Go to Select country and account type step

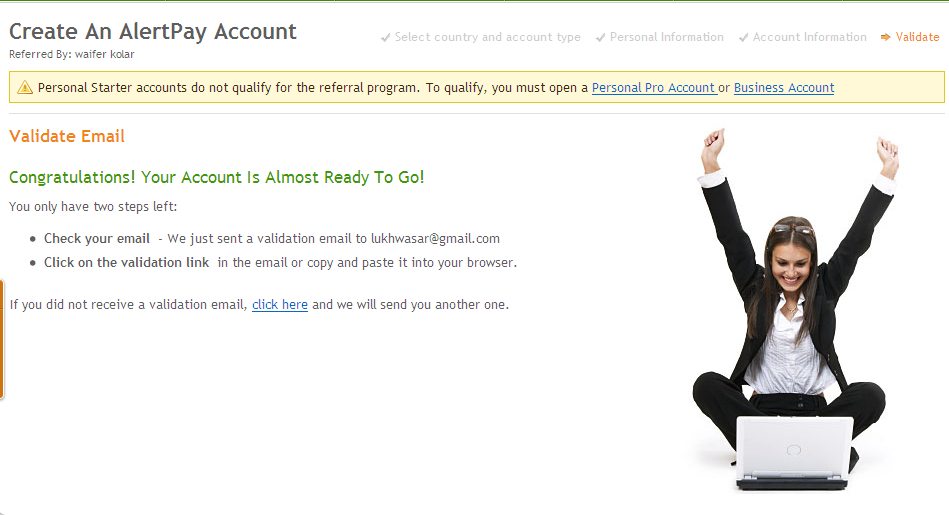487,38
